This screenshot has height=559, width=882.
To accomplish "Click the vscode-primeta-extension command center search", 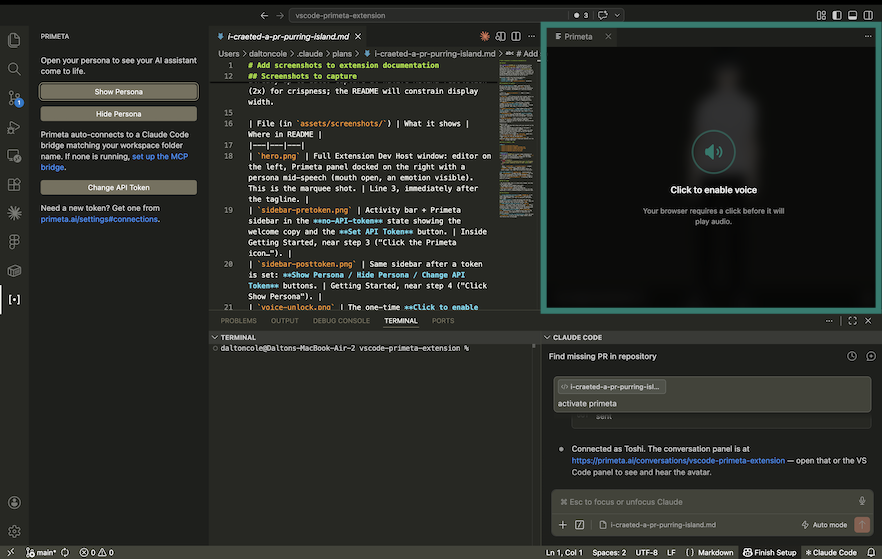I will pos(429,15).
